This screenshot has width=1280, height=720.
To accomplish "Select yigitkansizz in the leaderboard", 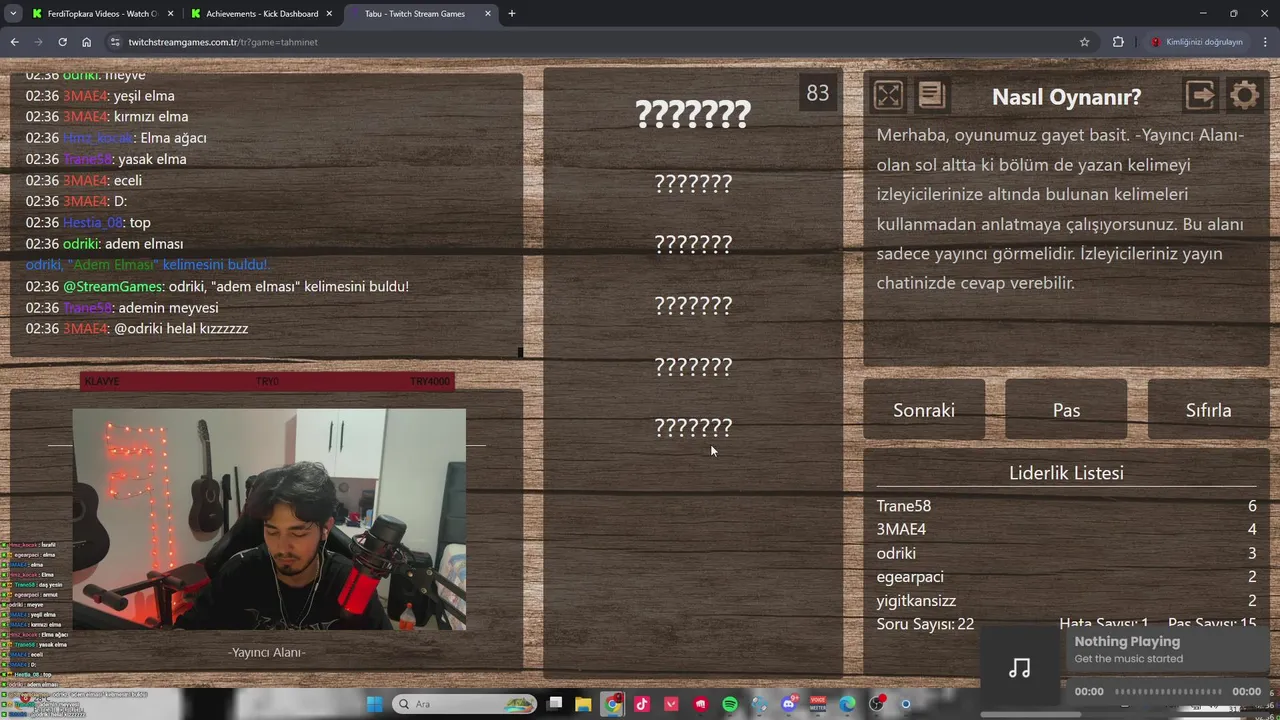I will click(x=916, y=601).
